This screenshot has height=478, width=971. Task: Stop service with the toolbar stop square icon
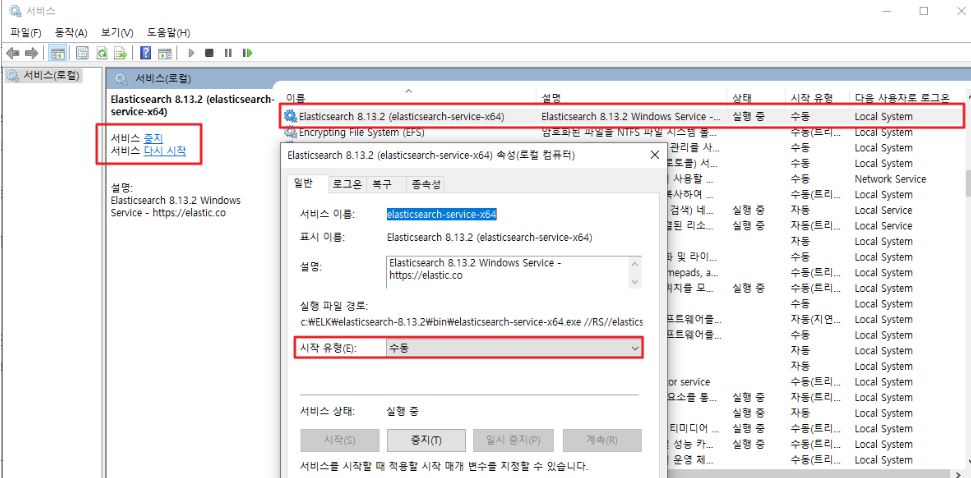pyautogui.click(x=209, y=53)
